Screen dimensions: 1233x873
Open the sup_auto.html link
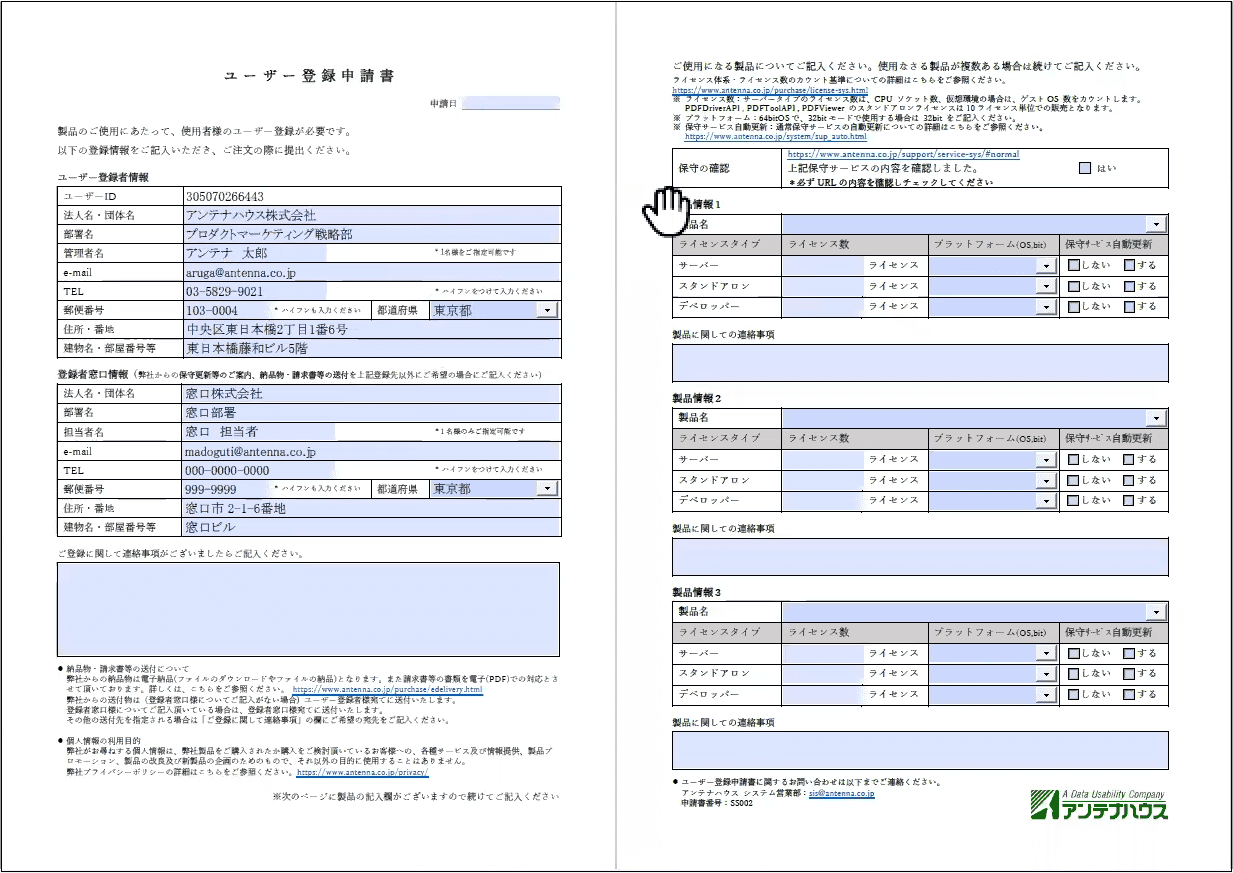click(789, 137)
